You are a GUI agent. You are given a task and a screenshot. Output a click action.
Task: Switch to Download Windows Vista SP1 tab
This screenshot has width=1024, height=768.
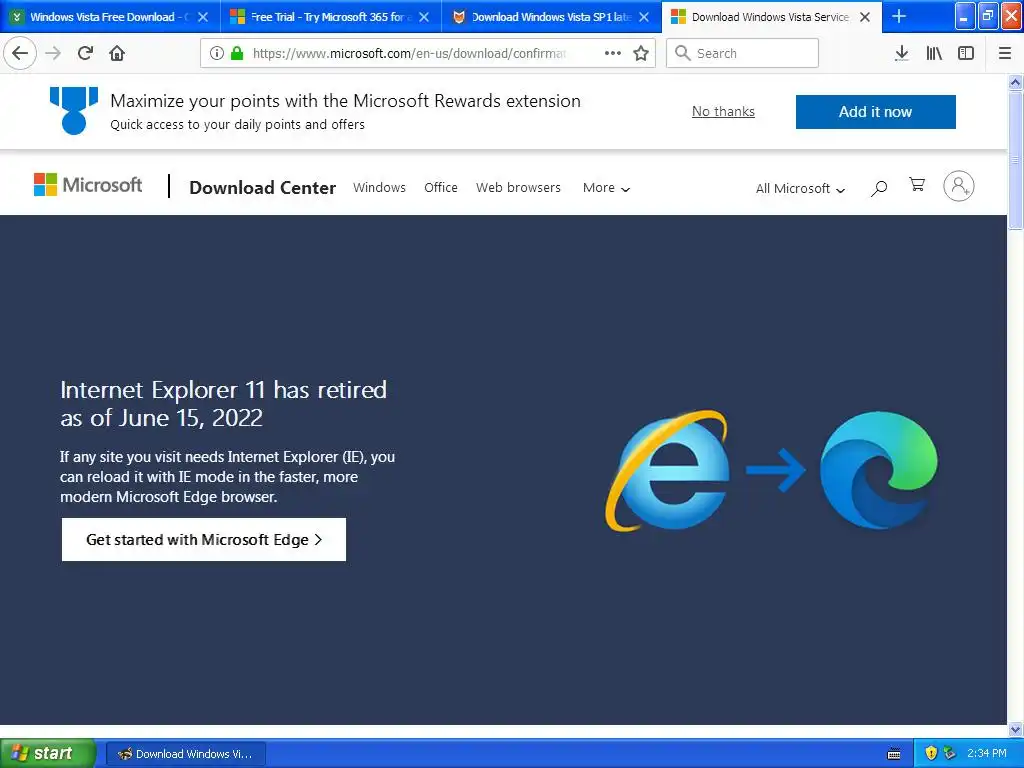click(x=551, y=17)
